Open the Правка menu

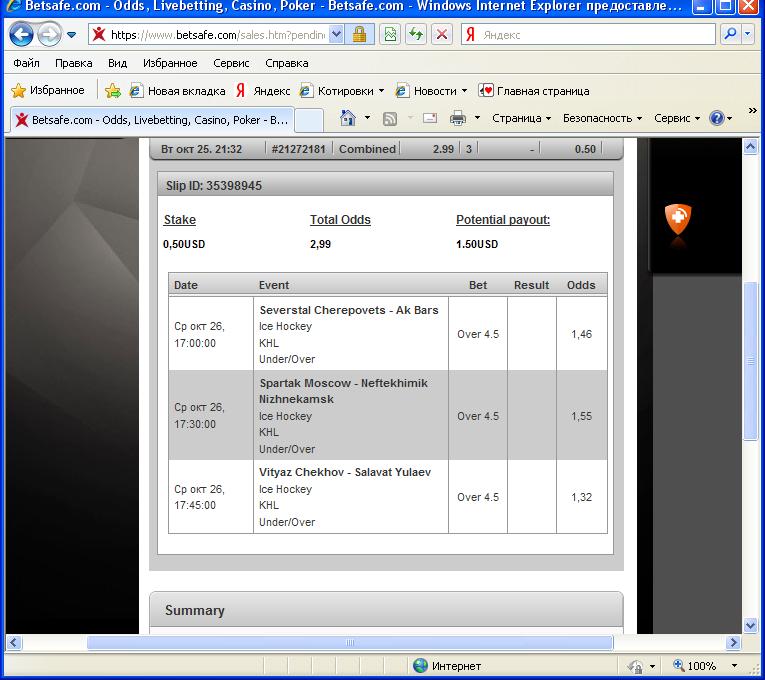click(x=74, y=63)
